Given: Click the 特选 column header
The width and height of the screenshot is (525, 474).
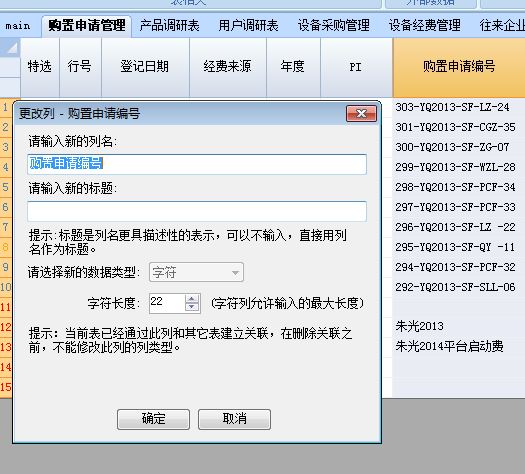Looking at the screenshot, I should (x=40, y=67).
